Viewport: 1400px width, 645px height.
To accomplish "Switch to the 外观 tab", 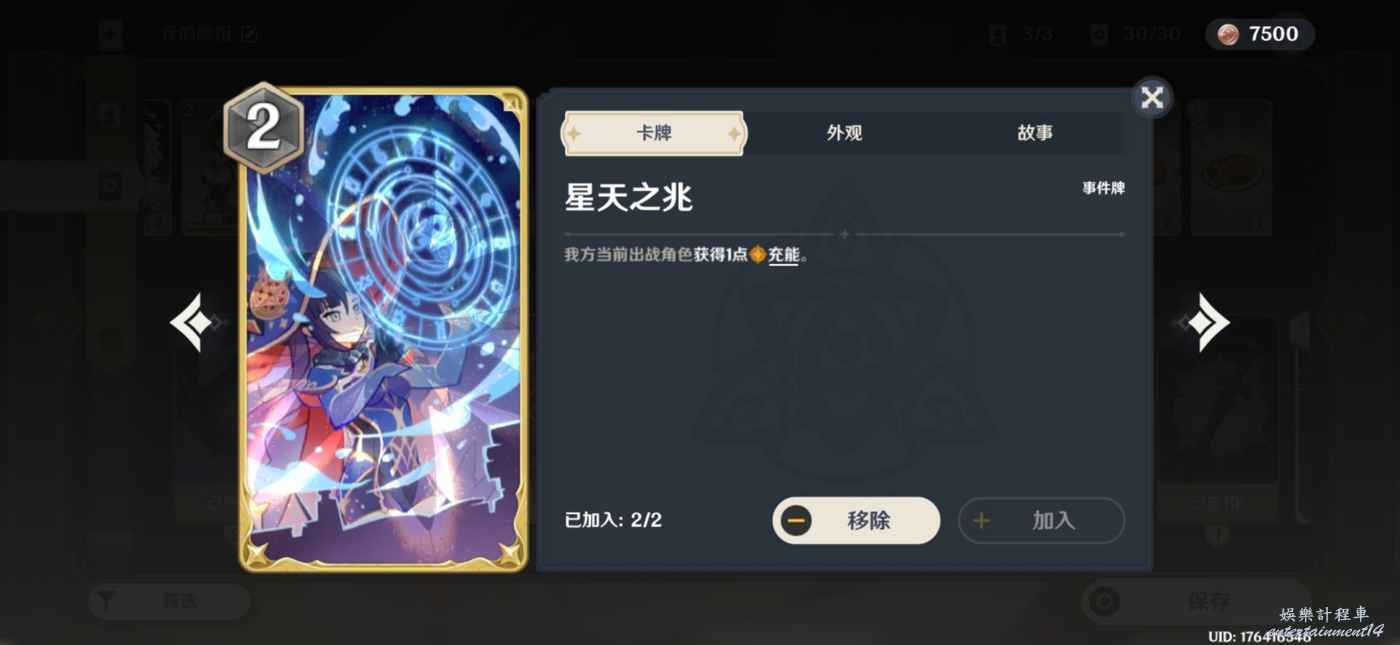I will (x=844, y=133).
